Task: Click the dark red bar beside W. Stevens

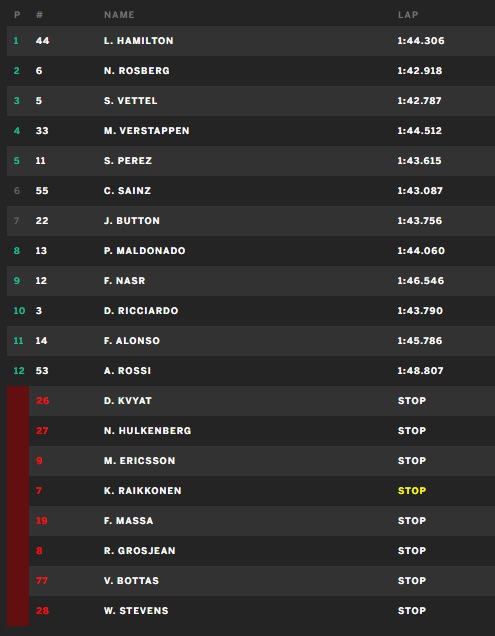Action: click(18, 611)
